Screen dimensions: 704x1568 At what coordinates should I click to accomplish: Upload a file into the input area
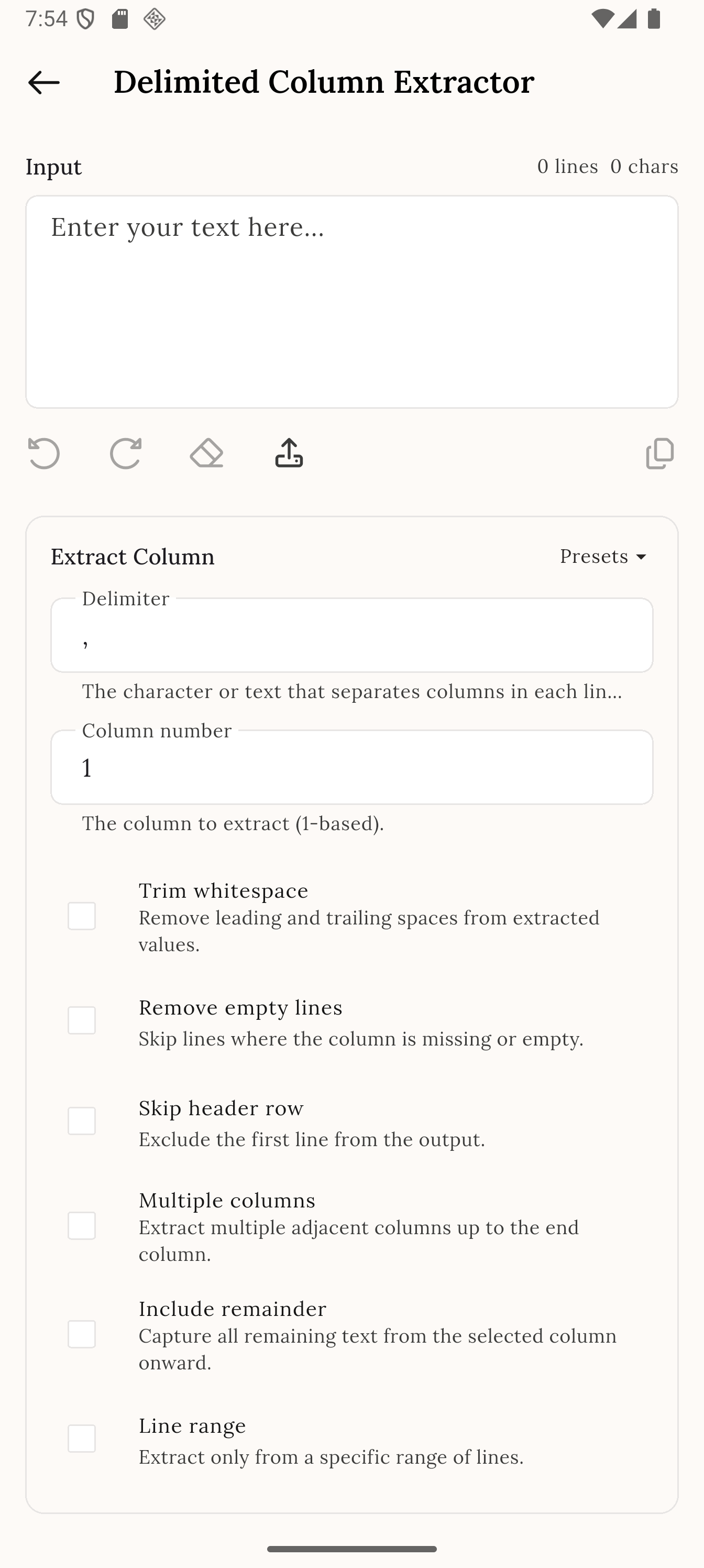click(x=288, y=452)
